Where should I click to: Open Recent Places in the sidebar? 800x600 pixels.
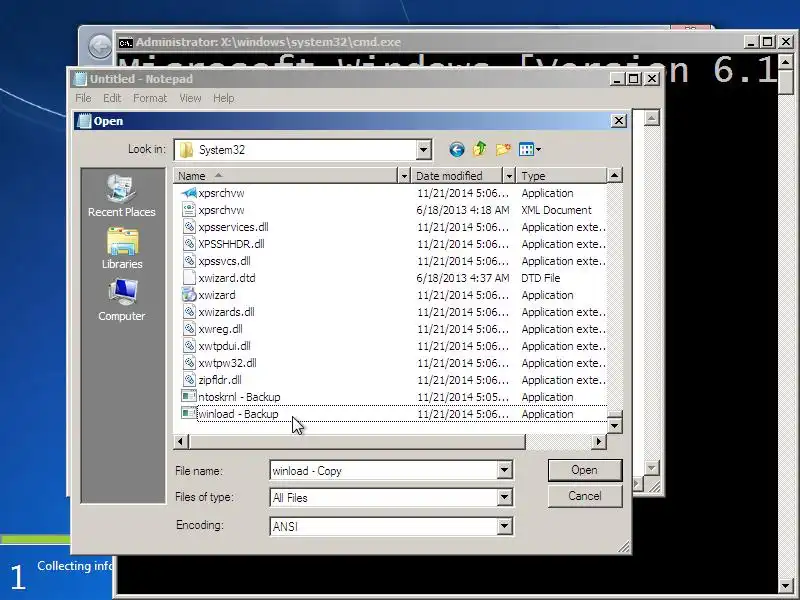(121, 196)
